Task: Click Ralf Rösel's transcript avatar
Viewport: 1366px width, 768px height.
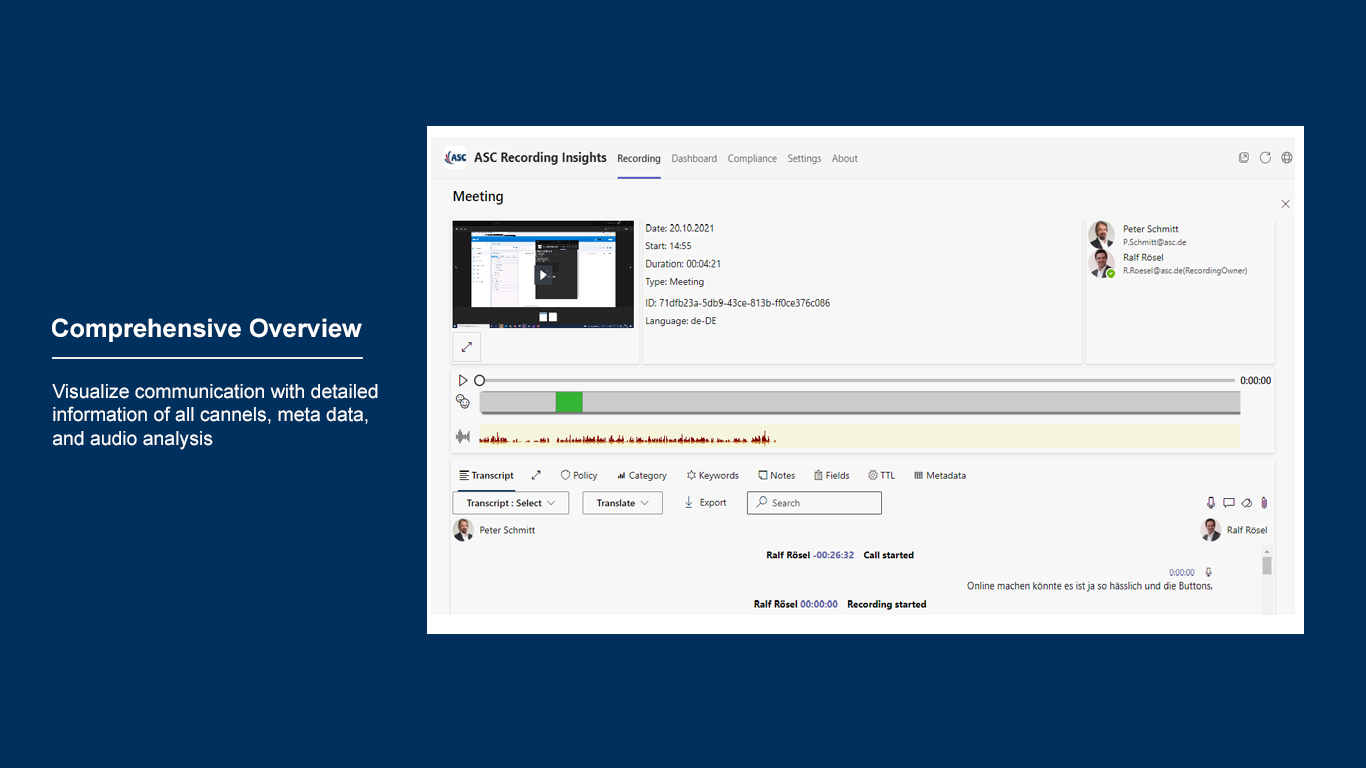Action: pos(1210,530)
